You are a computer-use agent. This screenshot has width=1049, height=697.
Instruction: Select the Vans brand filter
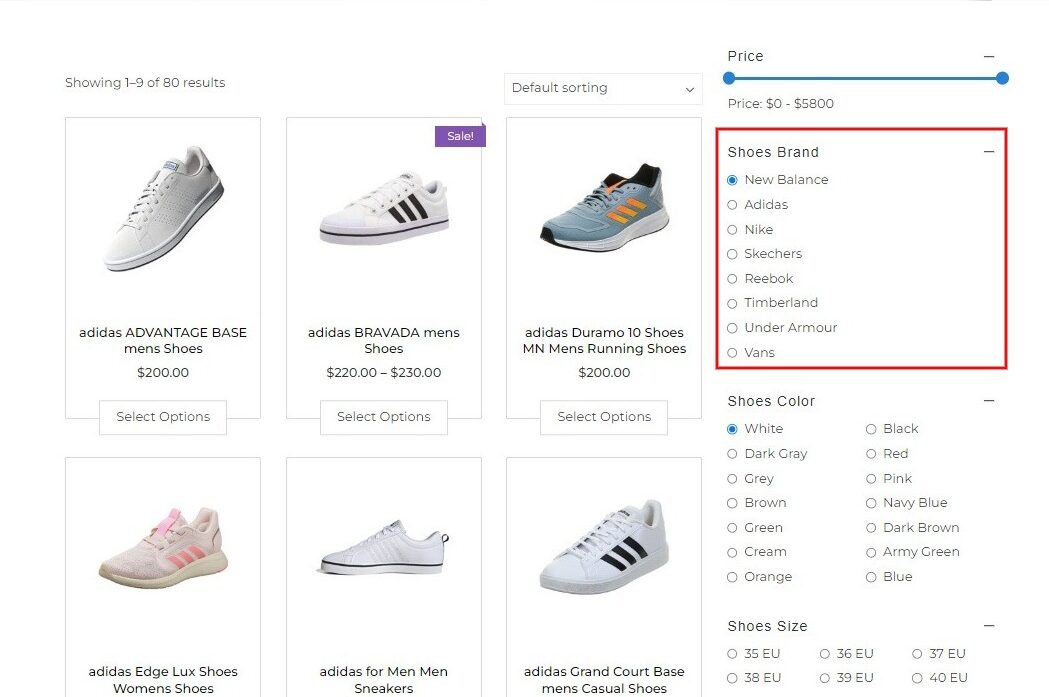pyautogui.click(x=732, y=353)
